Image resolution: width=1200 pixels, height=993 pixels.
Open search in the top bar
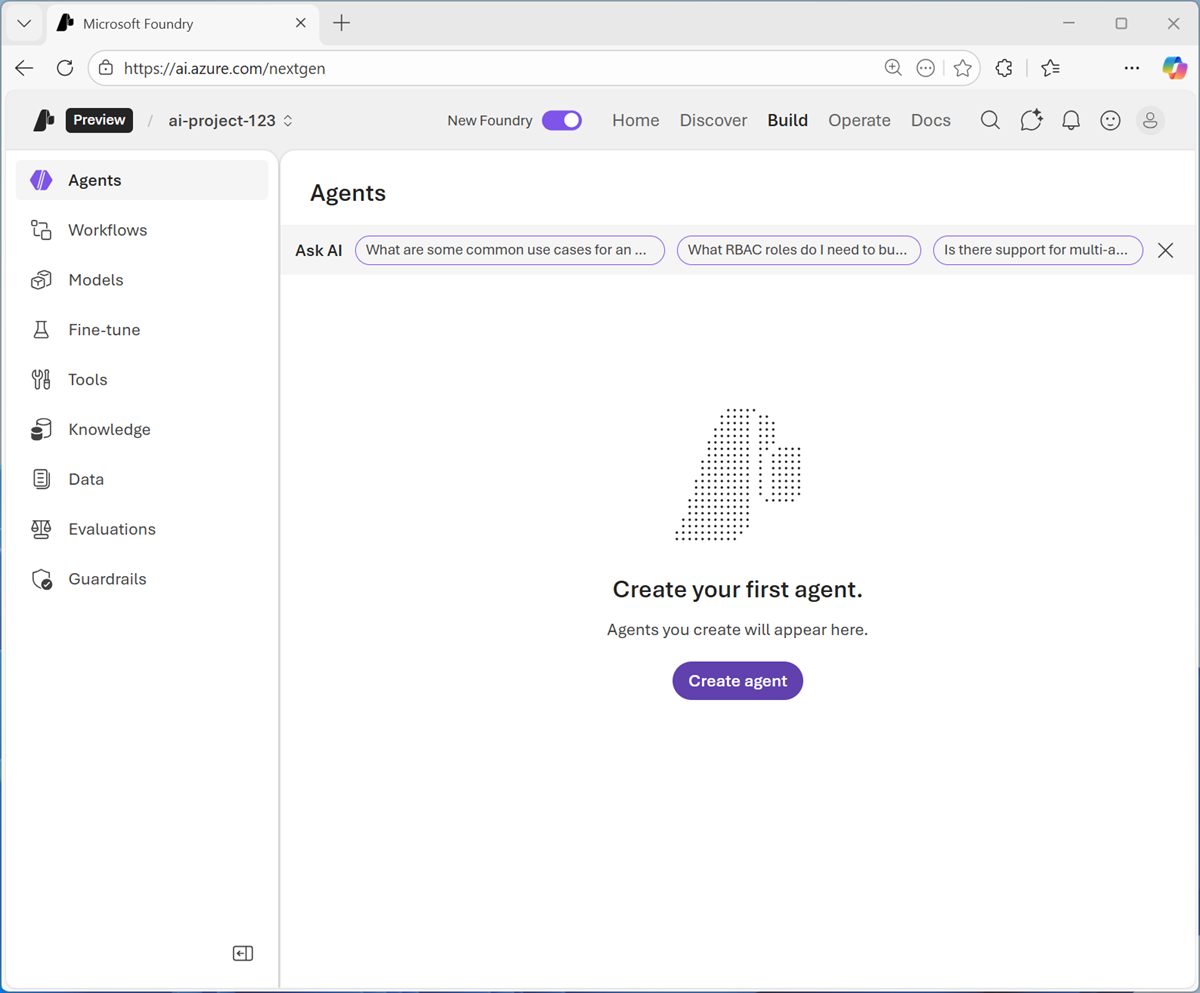coord(990,120)
